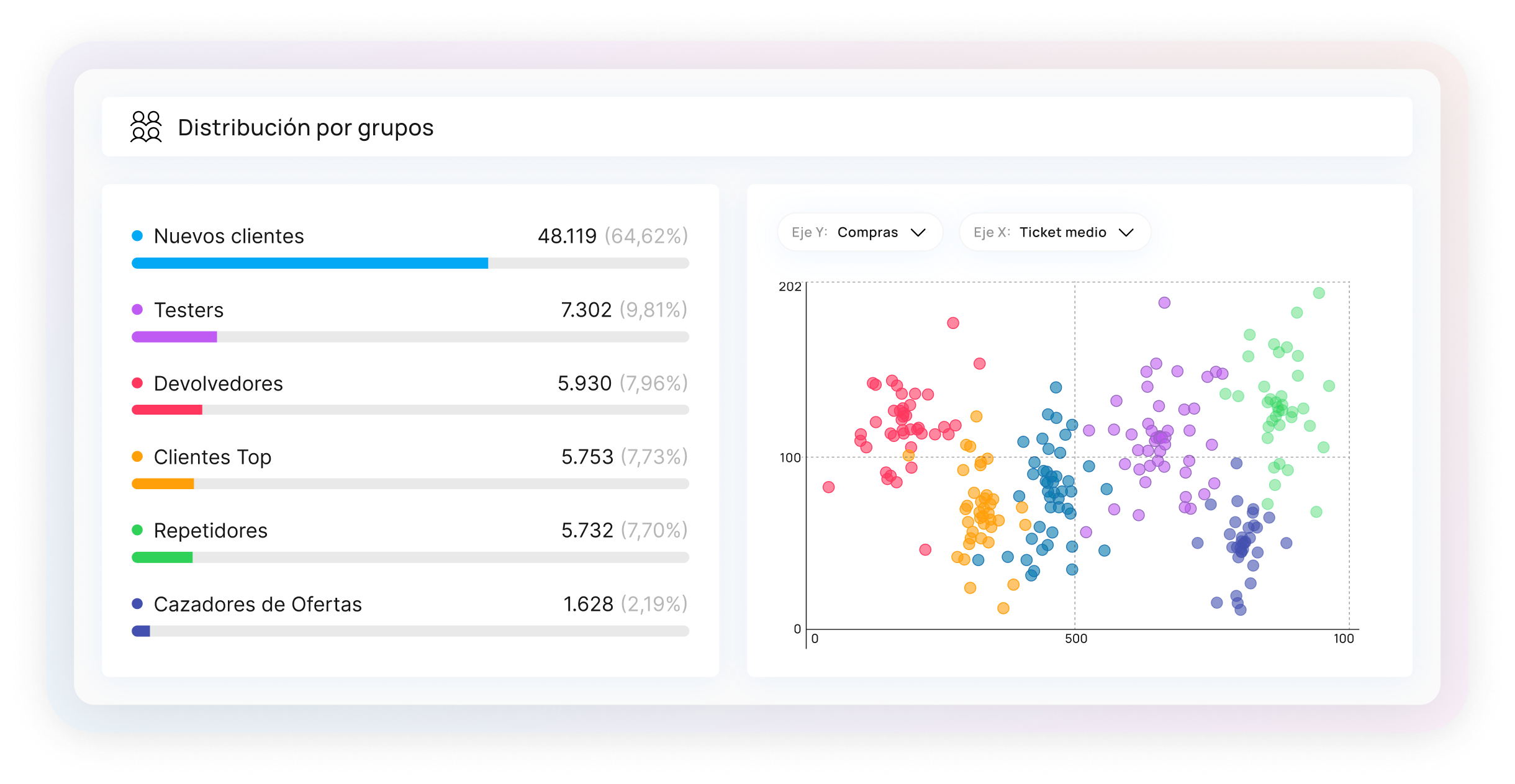Click the topmost purple scatter point
The width and height of the screenshot is (1515, 784).
pos(1164,302)
